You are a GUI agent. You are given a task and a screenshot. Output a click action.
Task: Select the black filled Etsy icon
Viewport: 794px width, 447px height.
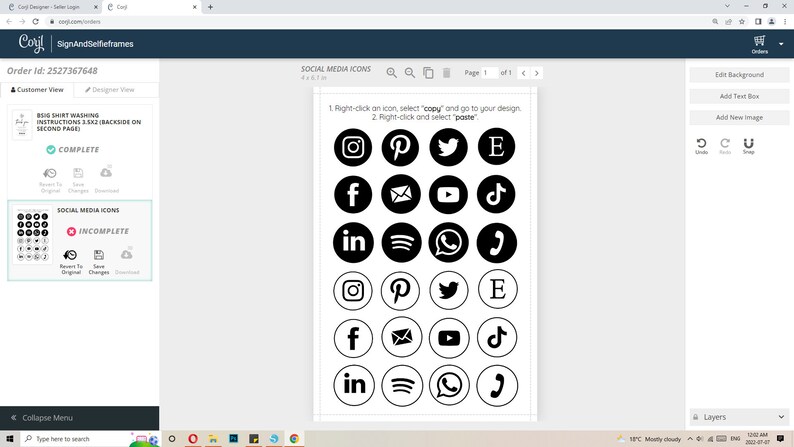[496, 147]
